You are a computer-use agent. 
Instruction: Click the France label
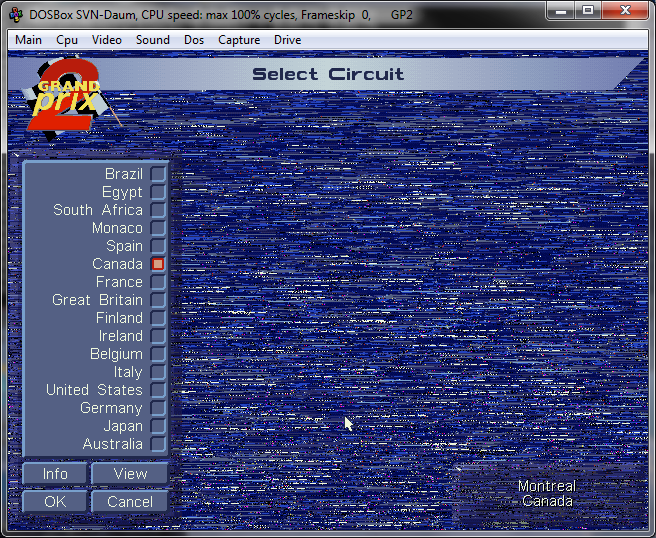[x=119, y=282]
